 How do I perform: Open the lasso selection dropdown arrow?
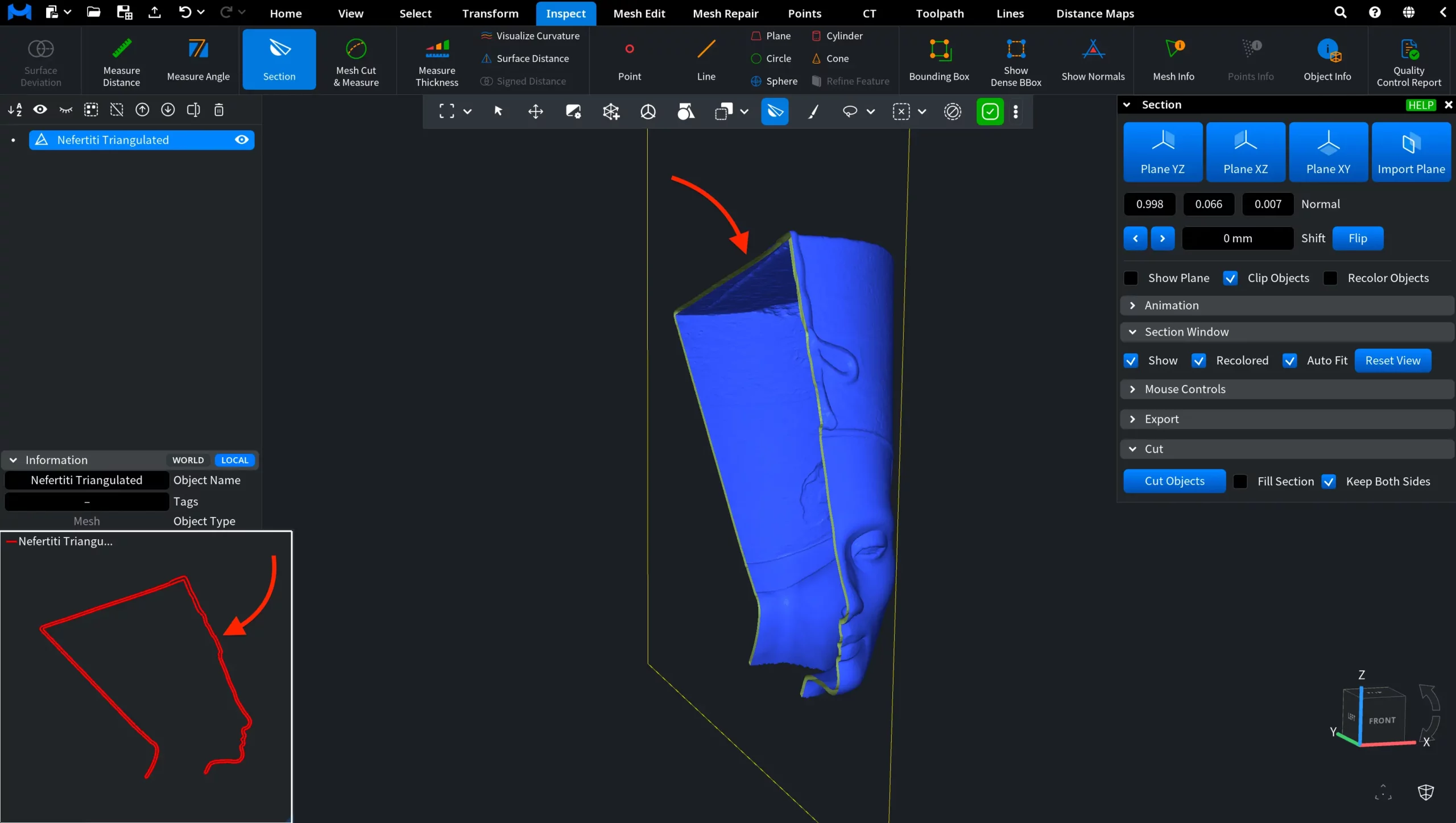(x=871, y=111)
